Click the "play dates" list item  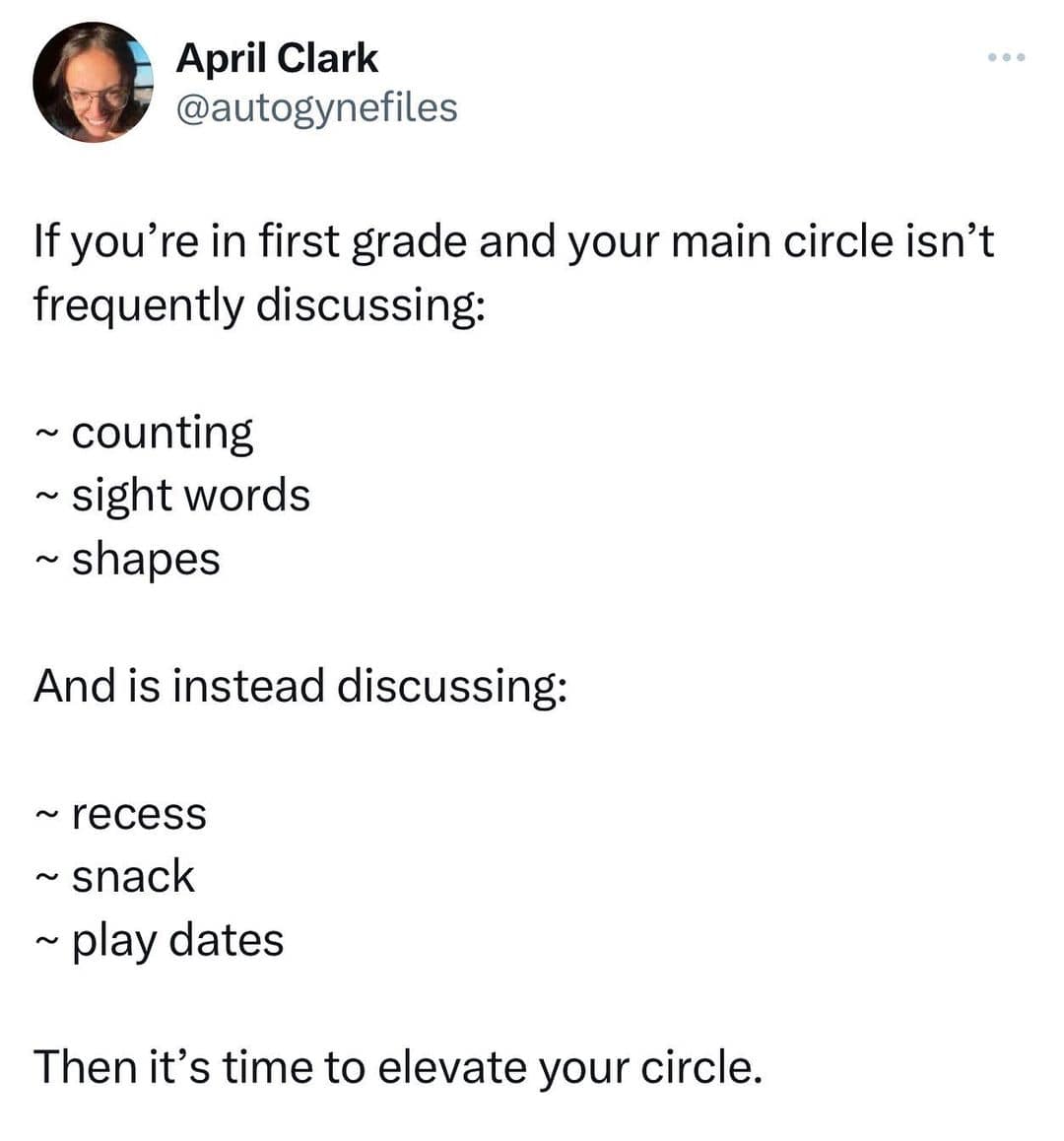click(177, 940)
